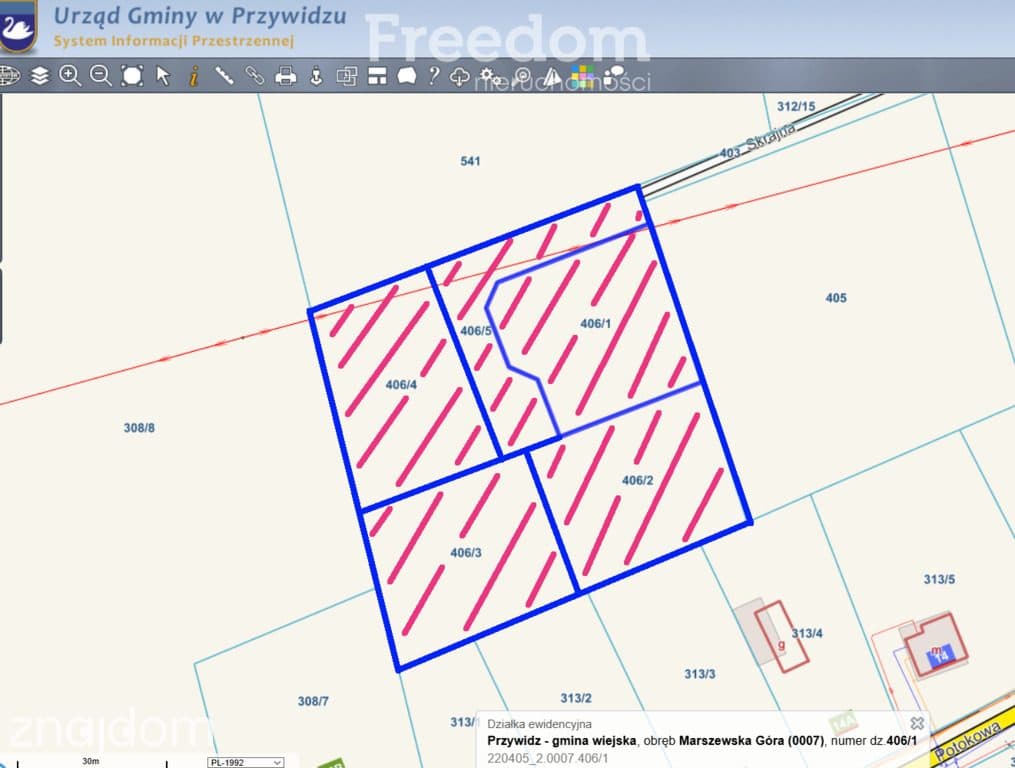
Task: Zoom to full map extent
Action: (132, 76)
